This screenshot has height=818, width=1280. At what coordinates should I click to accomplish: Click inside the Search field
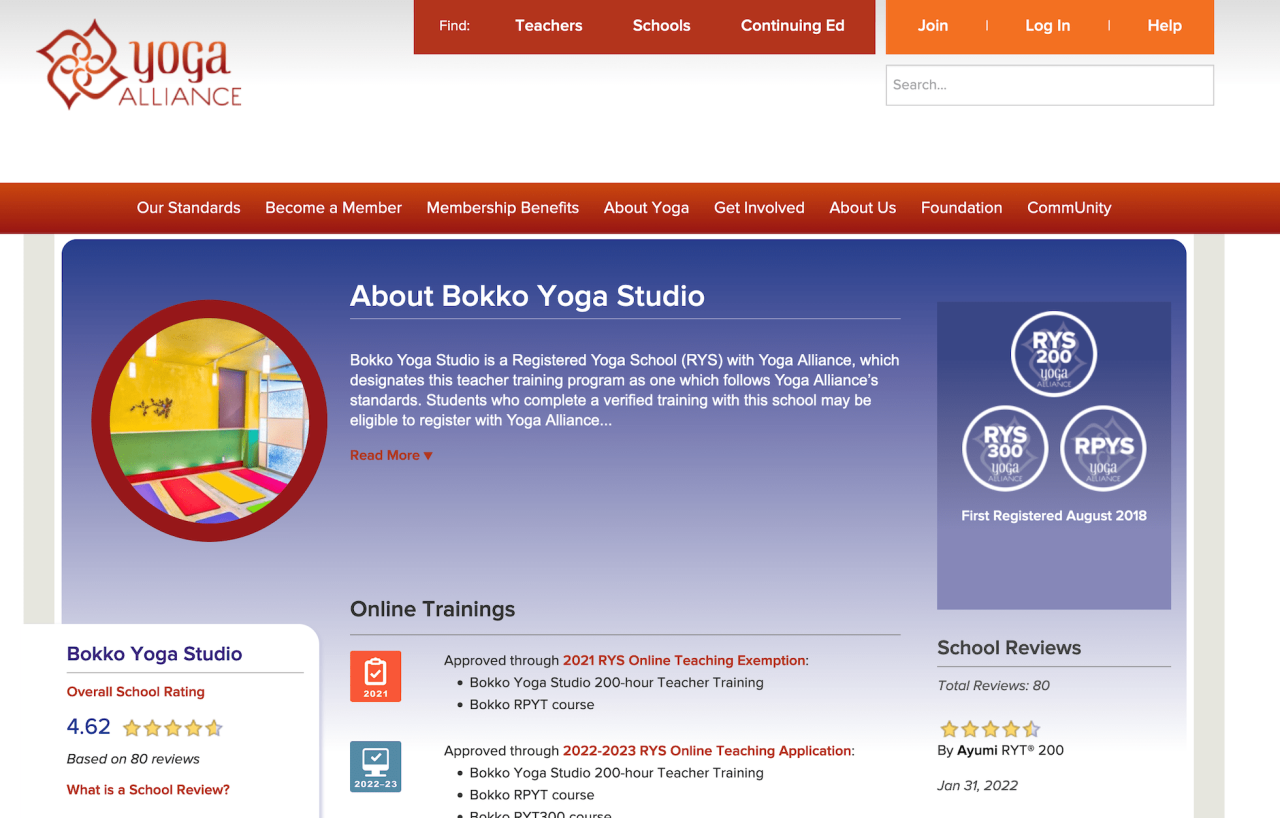pos(1049,85)
